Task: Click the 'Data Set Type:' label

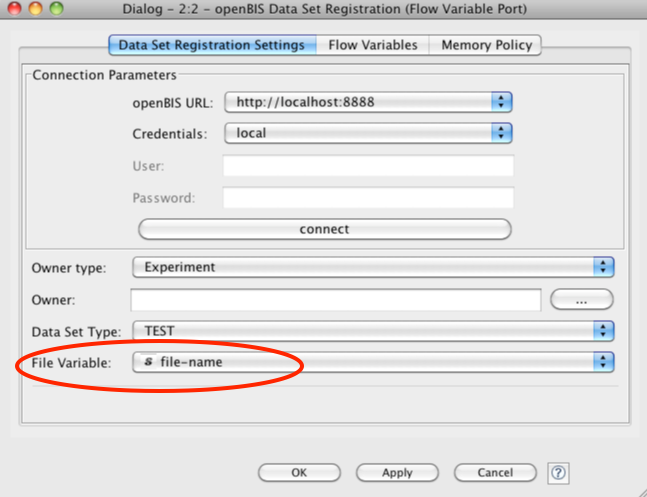Action: [x=76, y=332]
